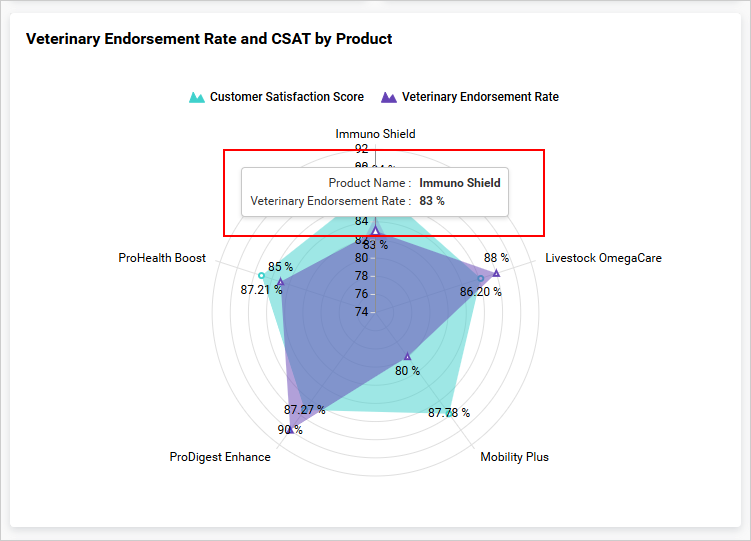Select the 88 % data label

pos(496,258)
